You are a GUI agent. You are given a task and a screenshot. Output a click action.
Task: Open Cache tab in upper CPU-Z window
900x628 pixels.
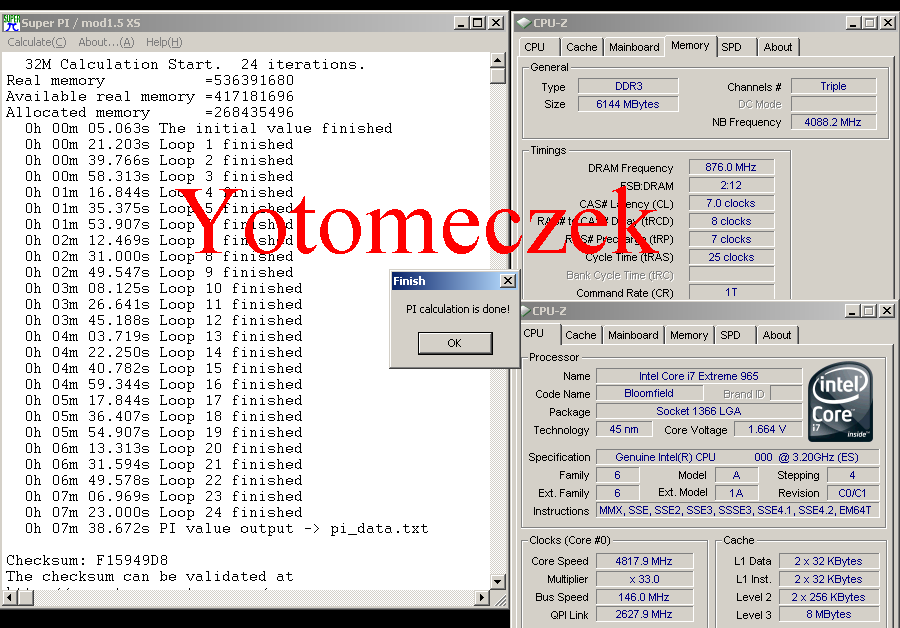click(581, 47)
